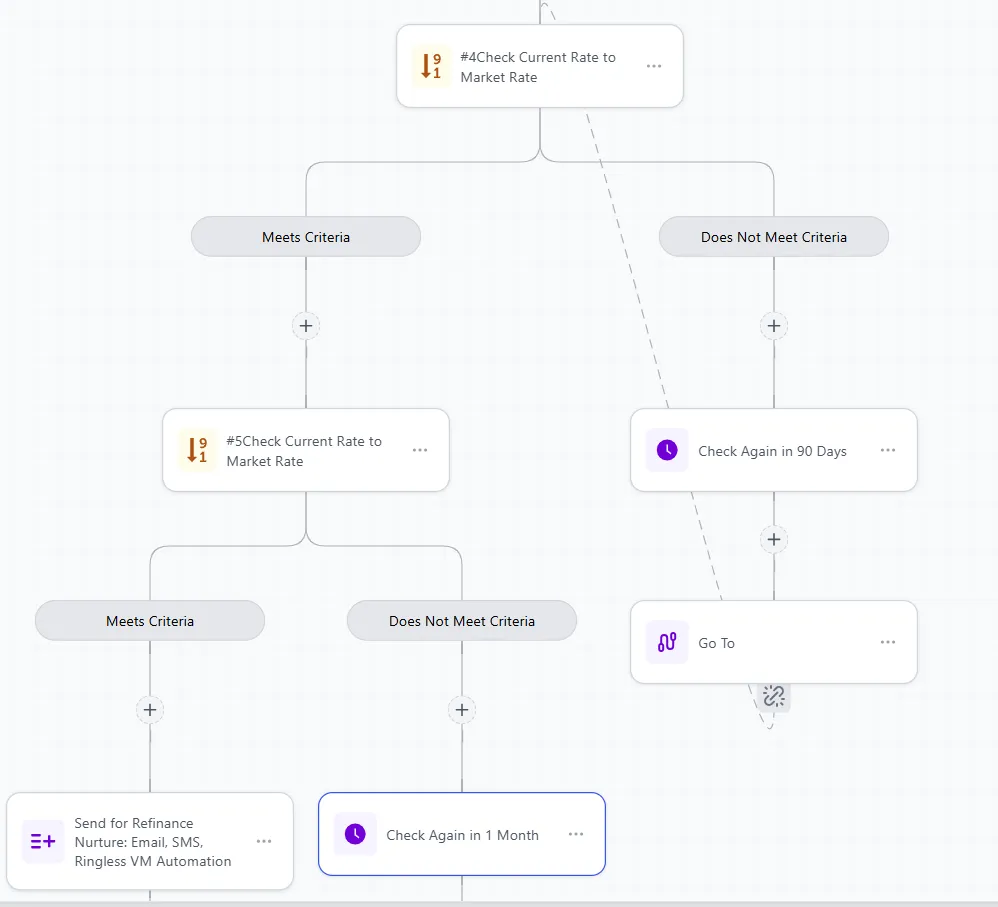Screen dimensions: 998x907
Task: Click the Send for Refinance Nurture icon
Action: pos(43,841)
